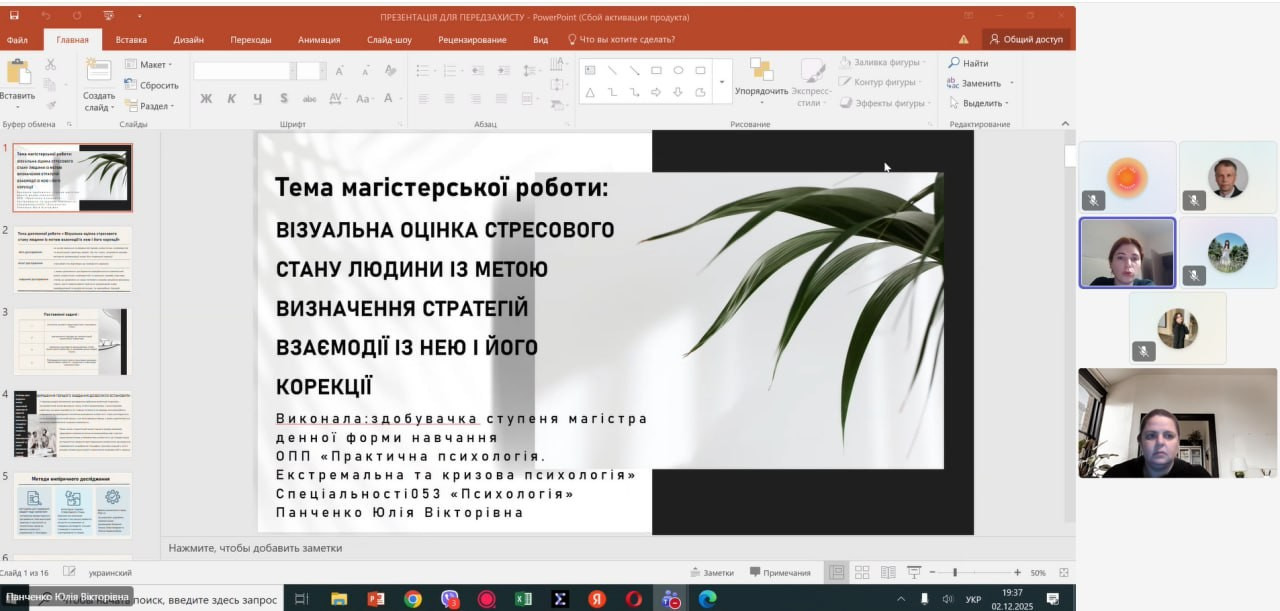Start slideshow from status bar icon
This screenshot has height=611, width=1280.
point(913,572)
